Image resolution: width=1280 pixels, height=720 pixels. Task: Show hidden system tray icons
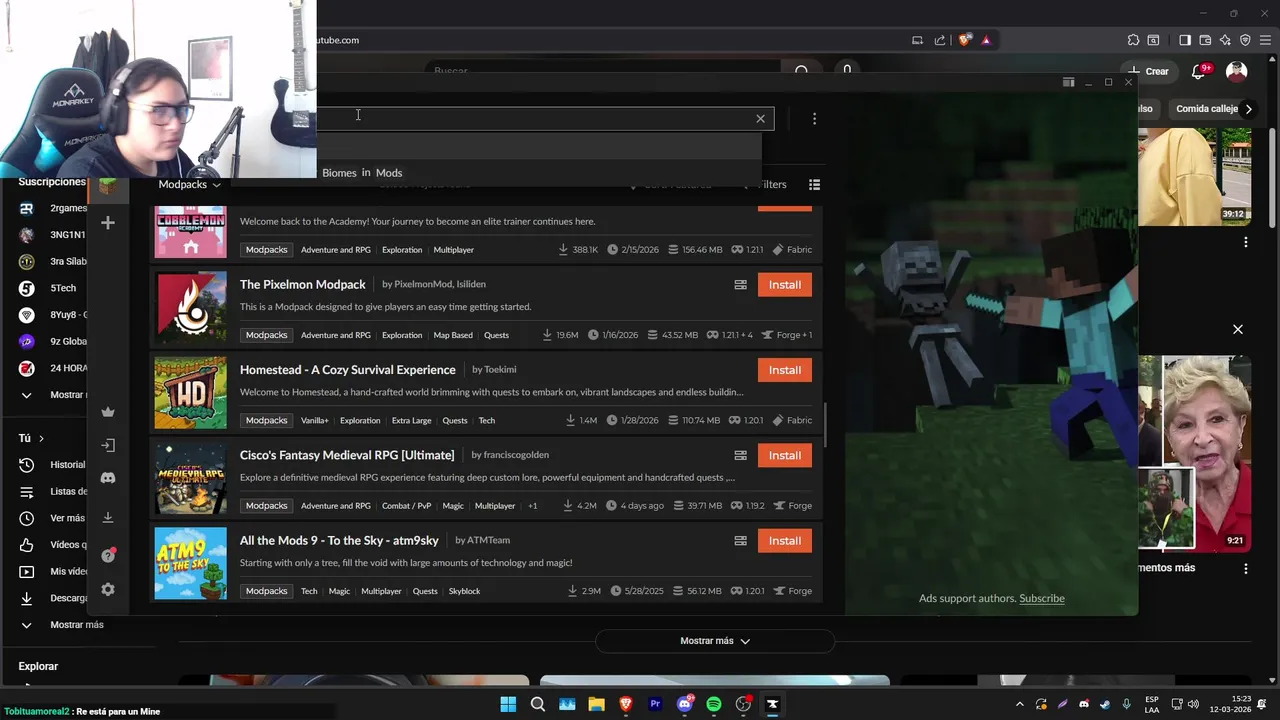1019,704
